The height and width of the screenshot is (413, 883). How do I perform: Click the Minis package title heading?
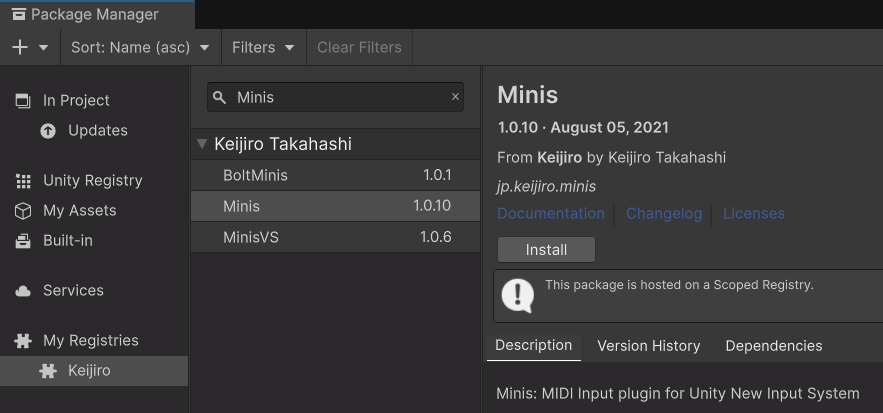528,95
